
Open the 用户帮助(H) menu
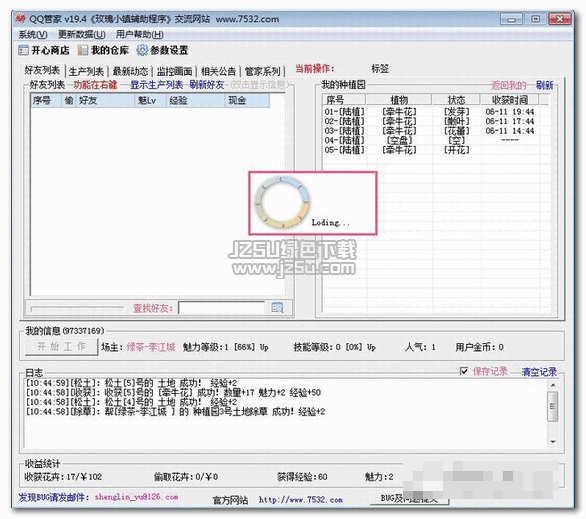(139, 34)
